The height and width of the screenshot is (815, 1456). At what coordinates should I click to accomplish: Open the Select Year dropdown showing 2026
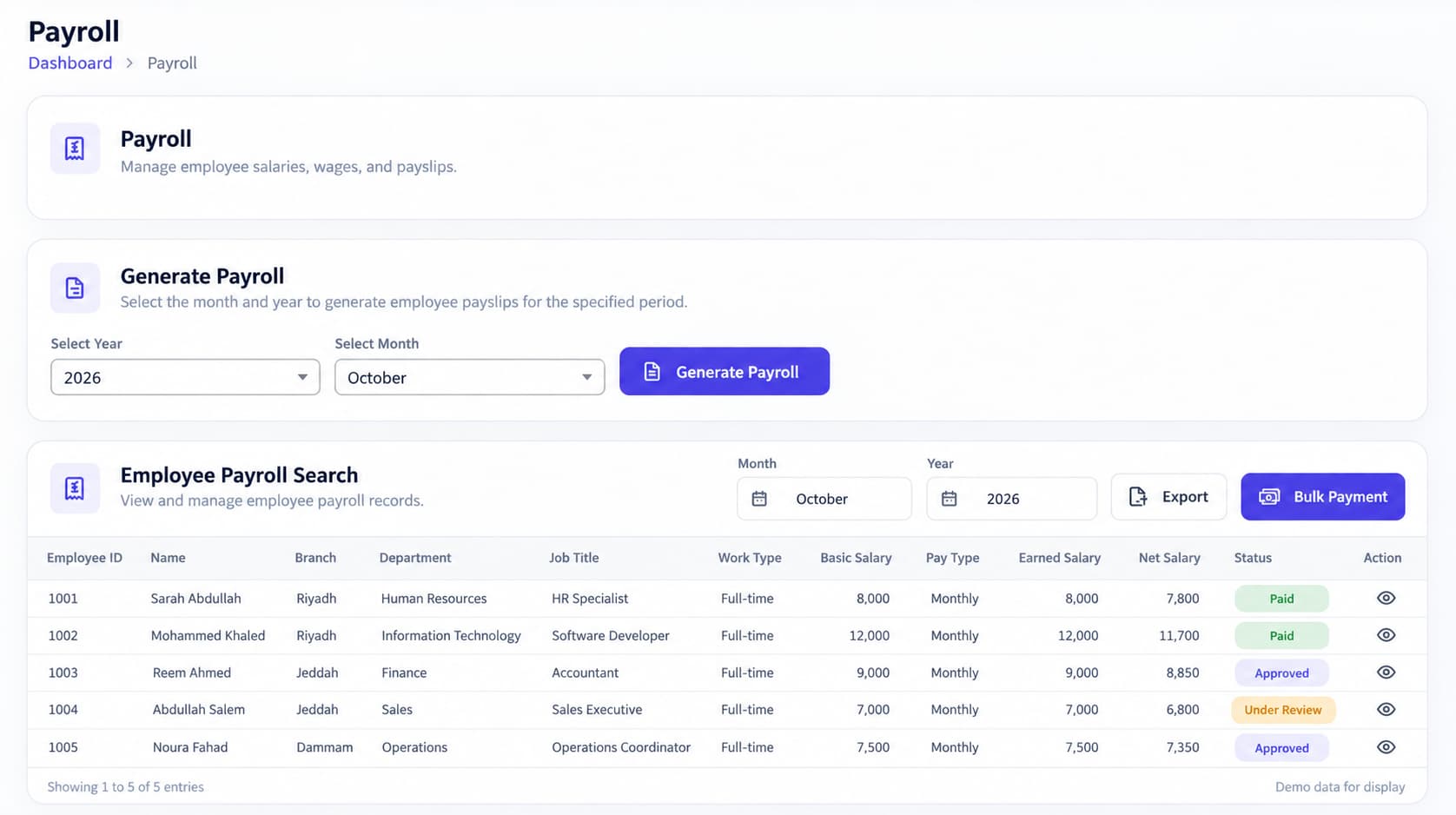click(x=185, y=377)
